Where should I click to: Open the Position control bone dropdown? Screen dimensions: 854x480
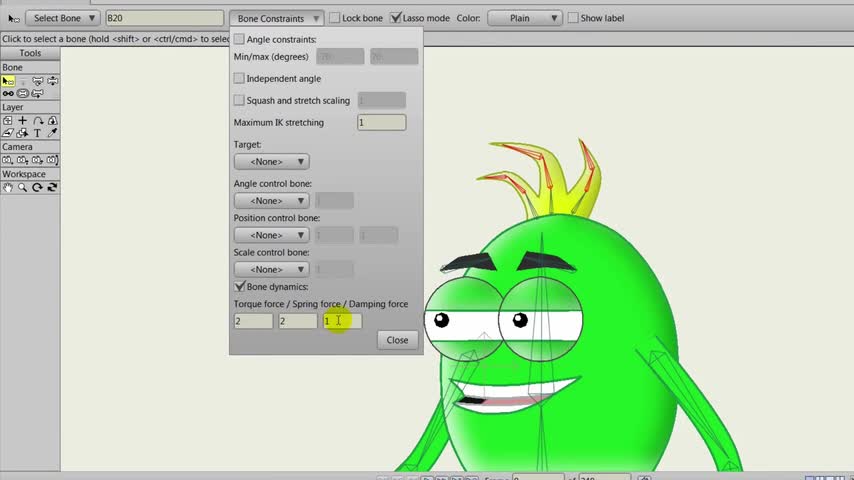(x=272, y=235)
